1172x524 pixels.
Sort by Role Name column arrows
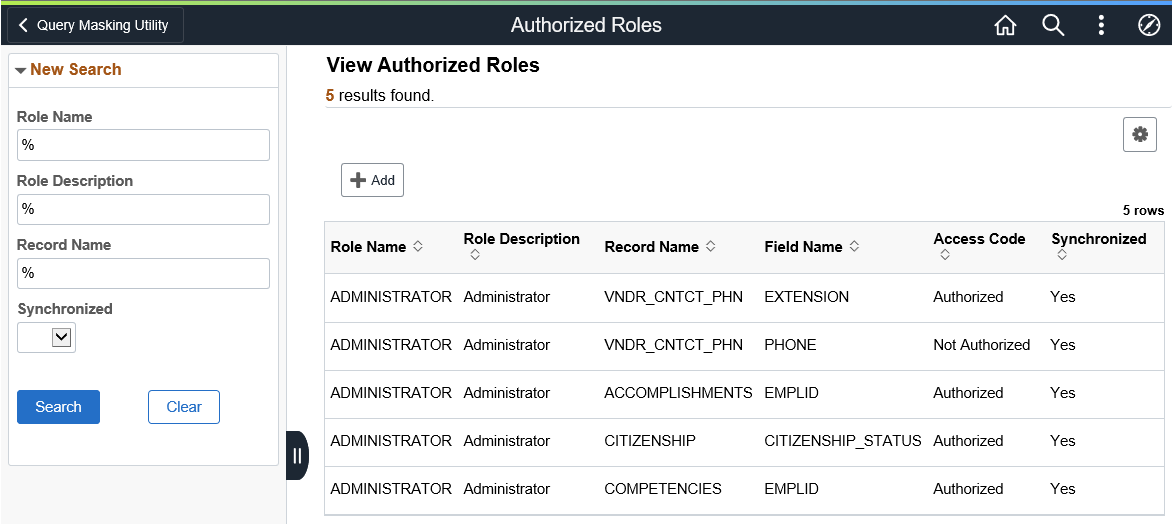point(418,247)
